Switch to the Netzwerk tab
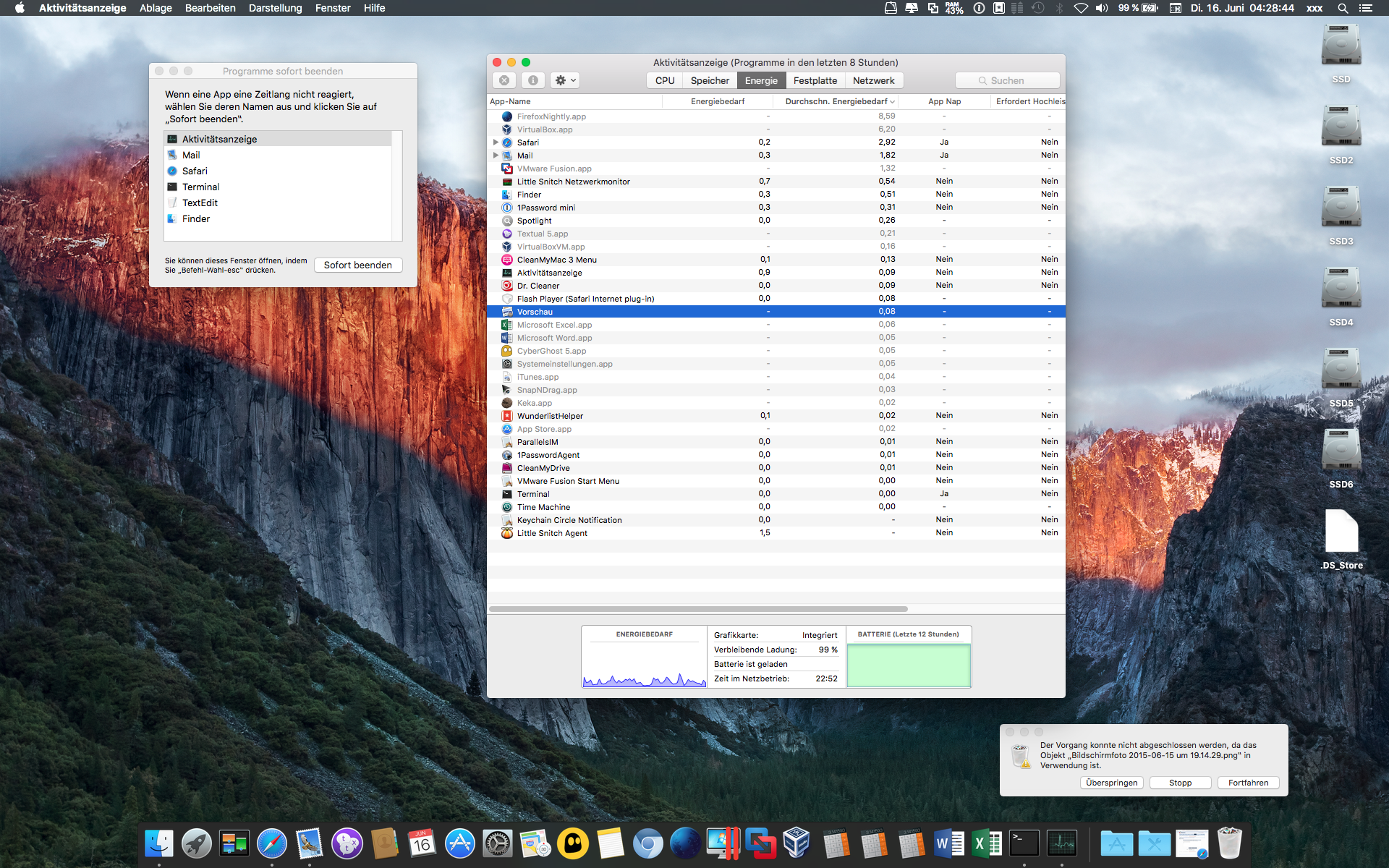This screenshot has width=1389, height=868. (874, 80)
